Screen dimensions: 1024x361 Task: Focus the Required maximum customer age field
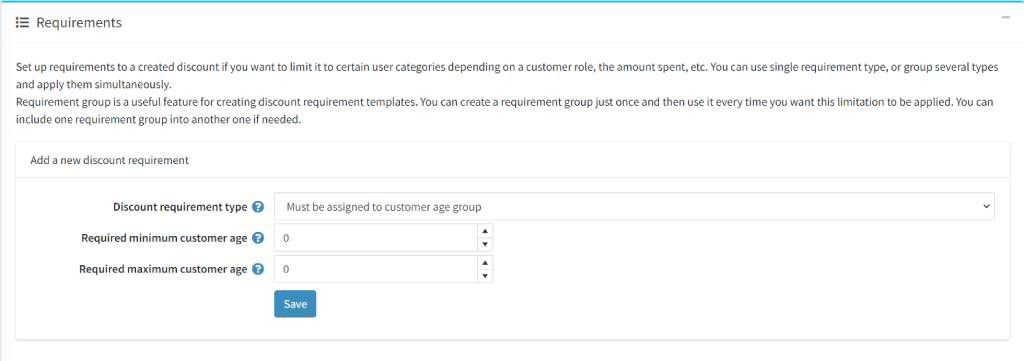pyautogui.click(x=376, y=269)
